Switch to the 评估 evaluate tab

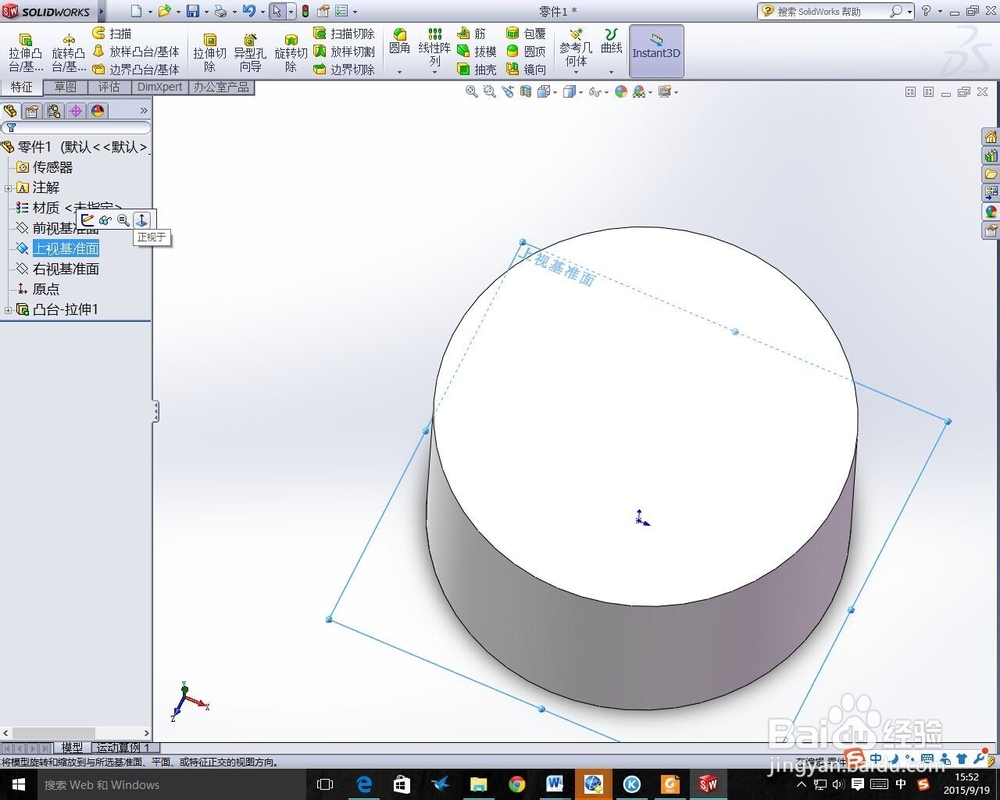[x=109, y=87]
